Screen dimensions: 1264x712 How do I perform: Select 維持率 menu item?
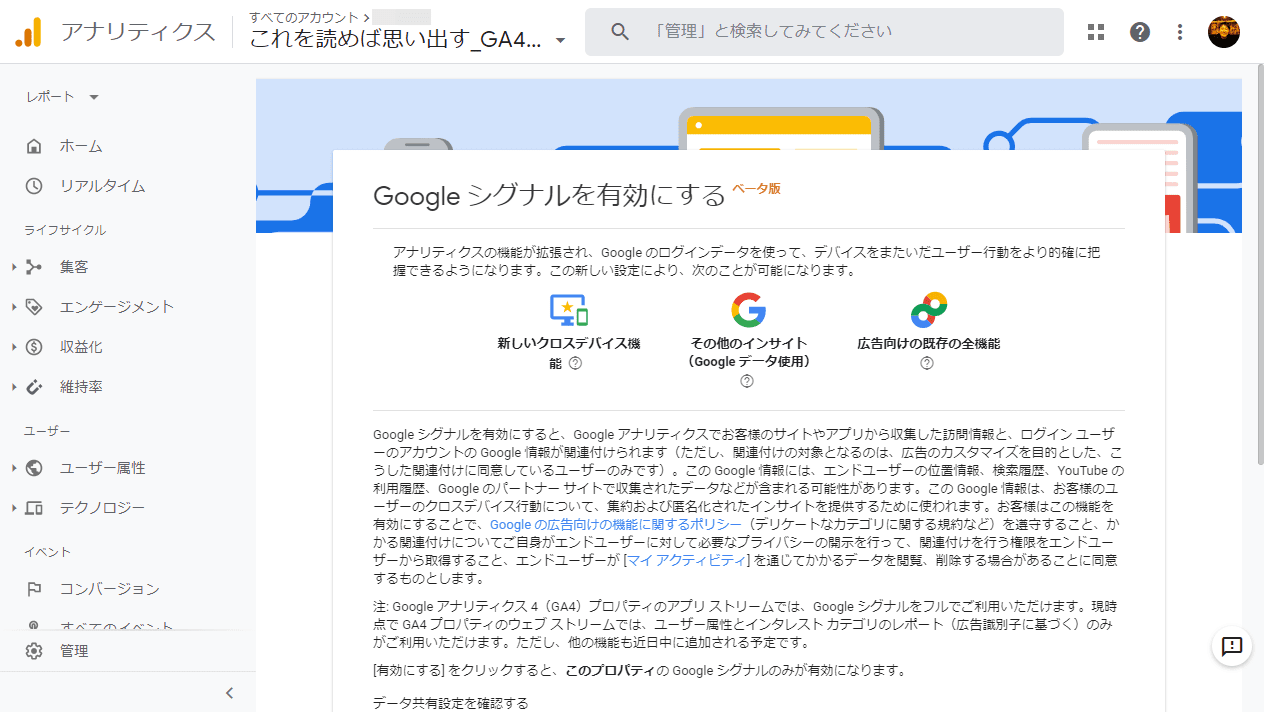point(81,387)
